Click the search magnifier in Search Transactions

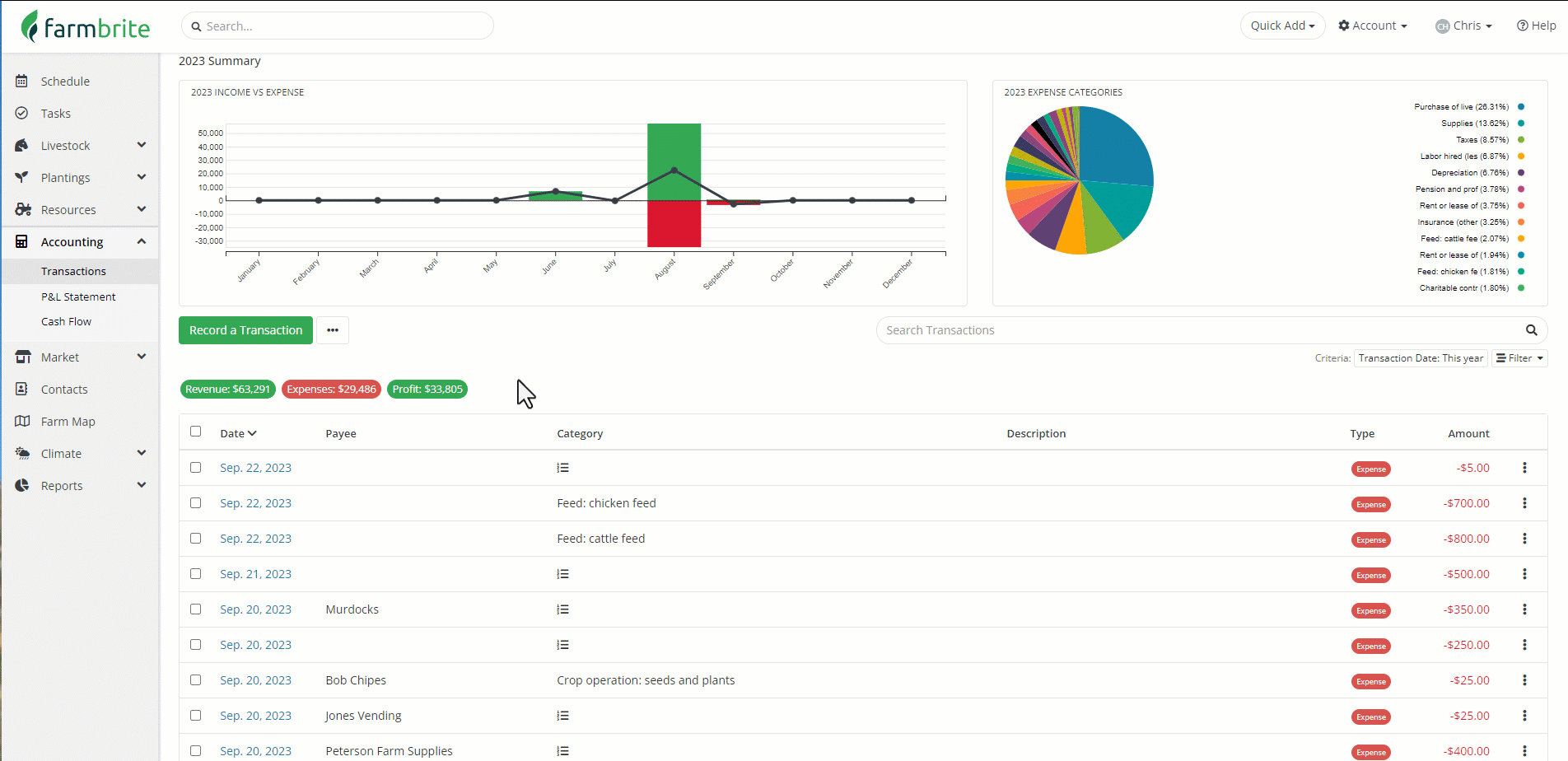pos(1532,330)
